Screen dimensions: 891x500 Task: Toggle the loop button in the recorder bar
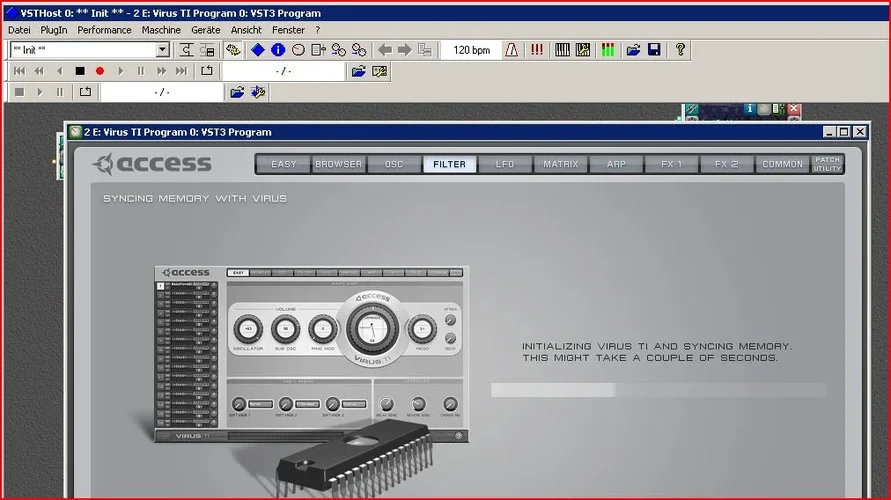coord(207,71)
